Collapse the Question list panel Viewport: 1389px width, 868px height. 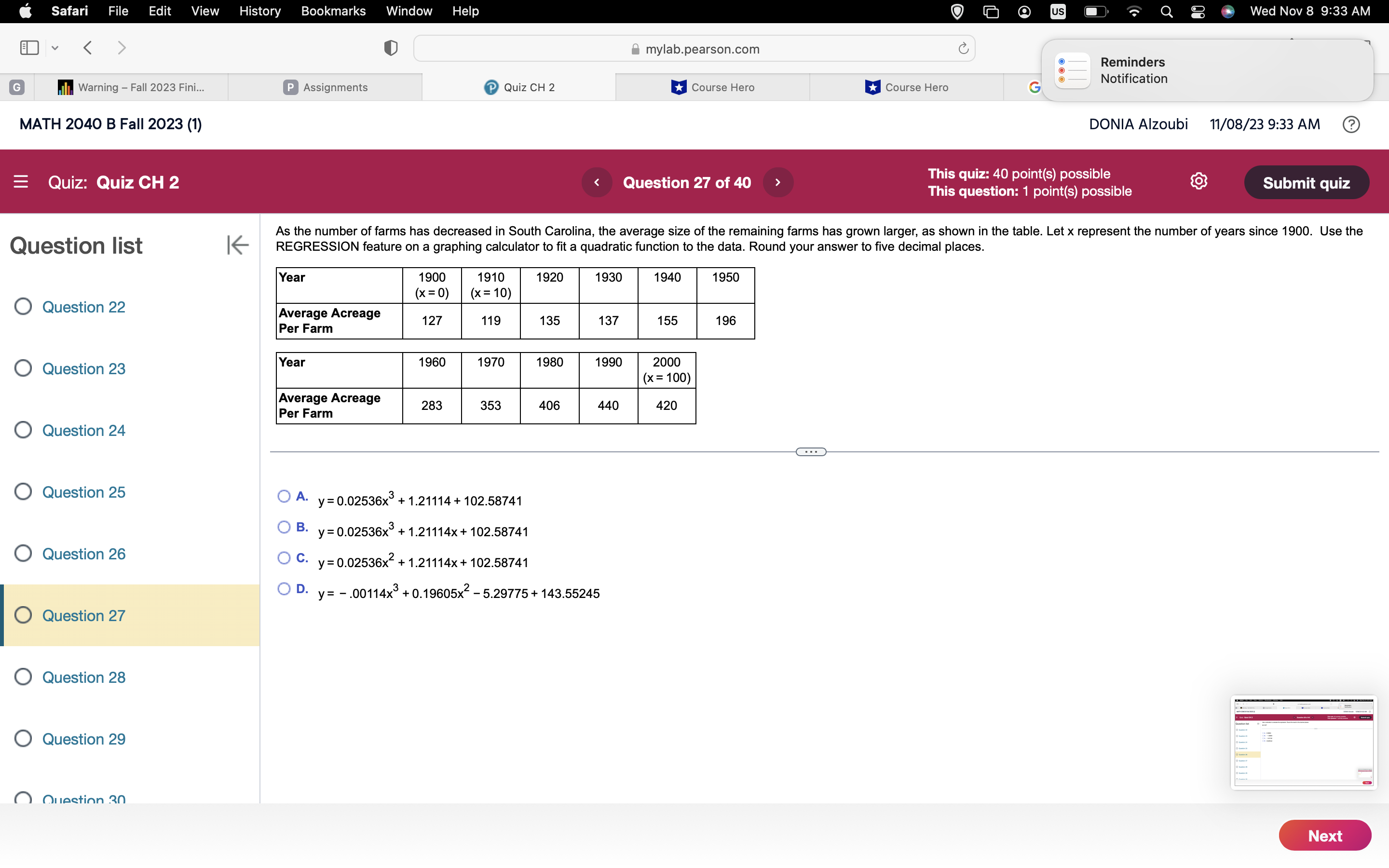237,245
